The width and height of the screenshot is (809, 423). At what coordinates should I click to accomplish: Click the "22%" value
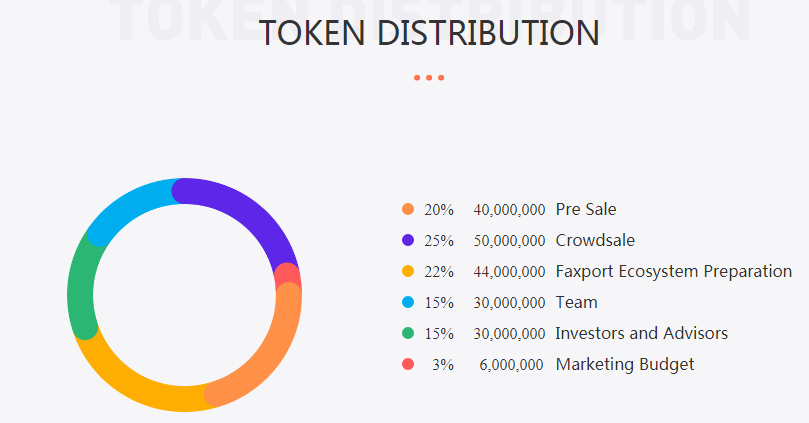[439, 272]
